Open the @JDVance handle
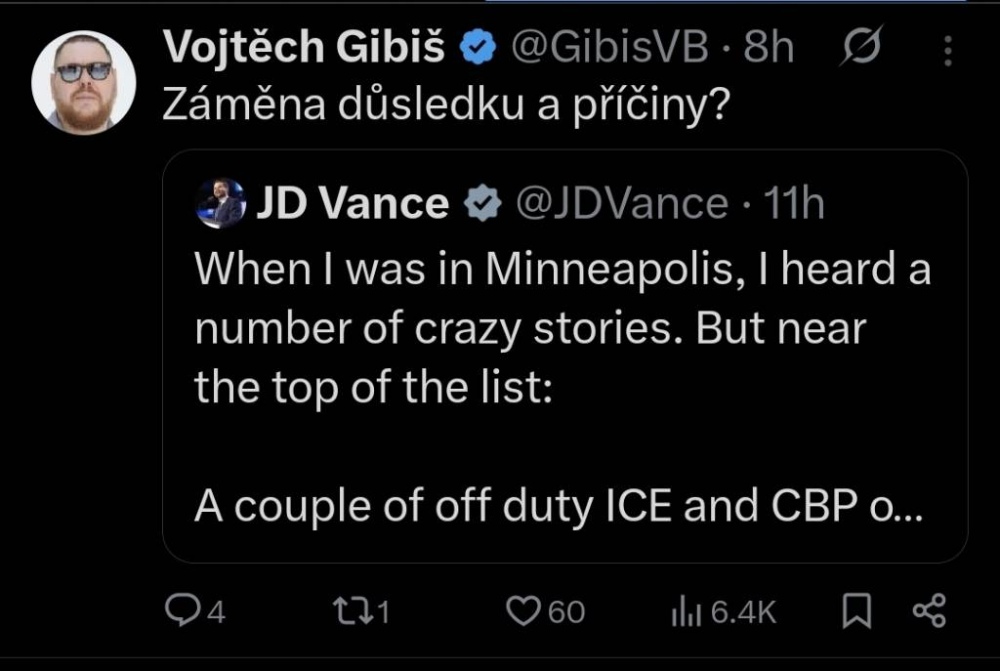The height and width of the screenshot is (671, 1000). point(621,204)
